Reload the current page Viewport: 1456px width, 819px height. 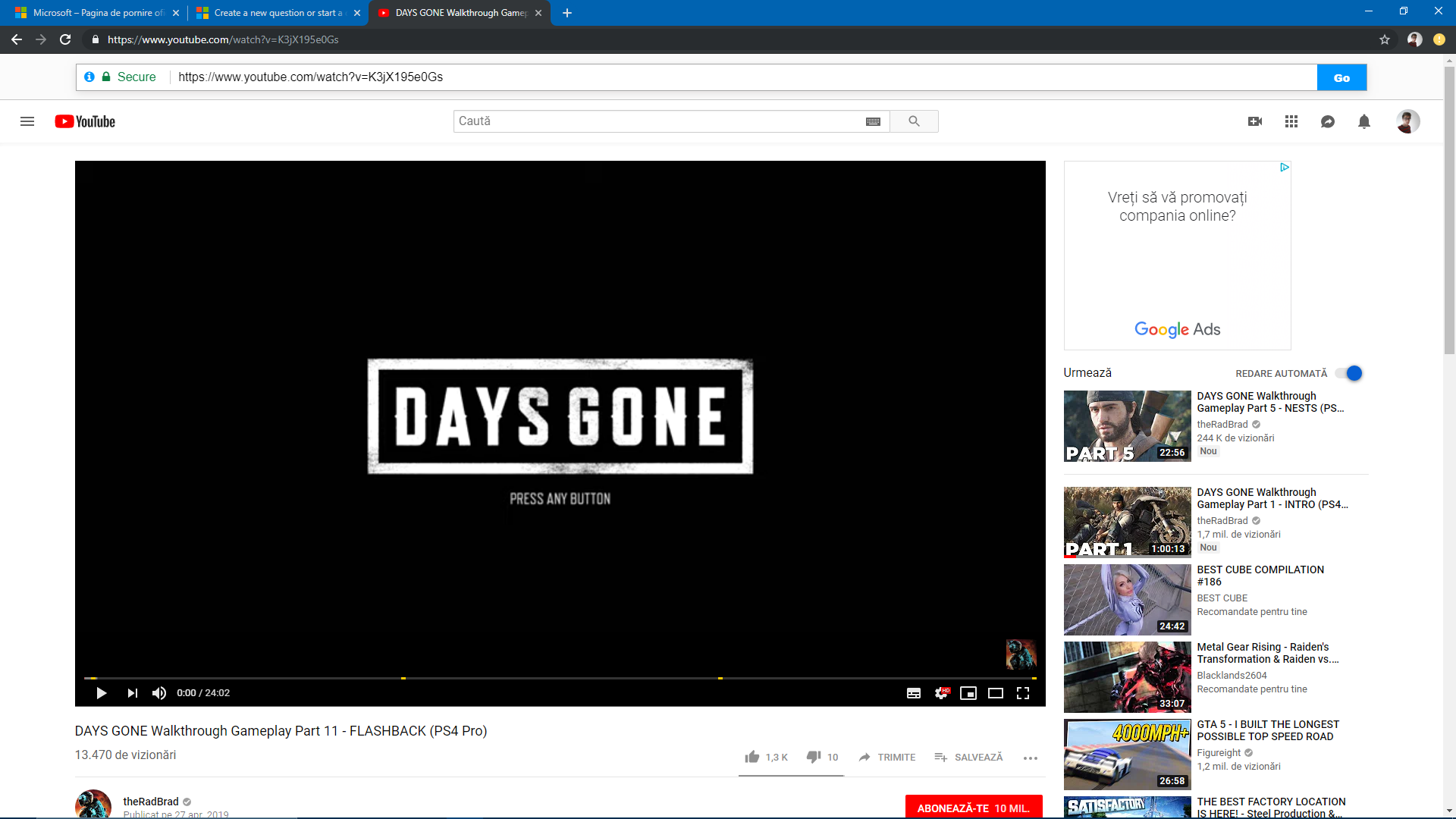65,39
